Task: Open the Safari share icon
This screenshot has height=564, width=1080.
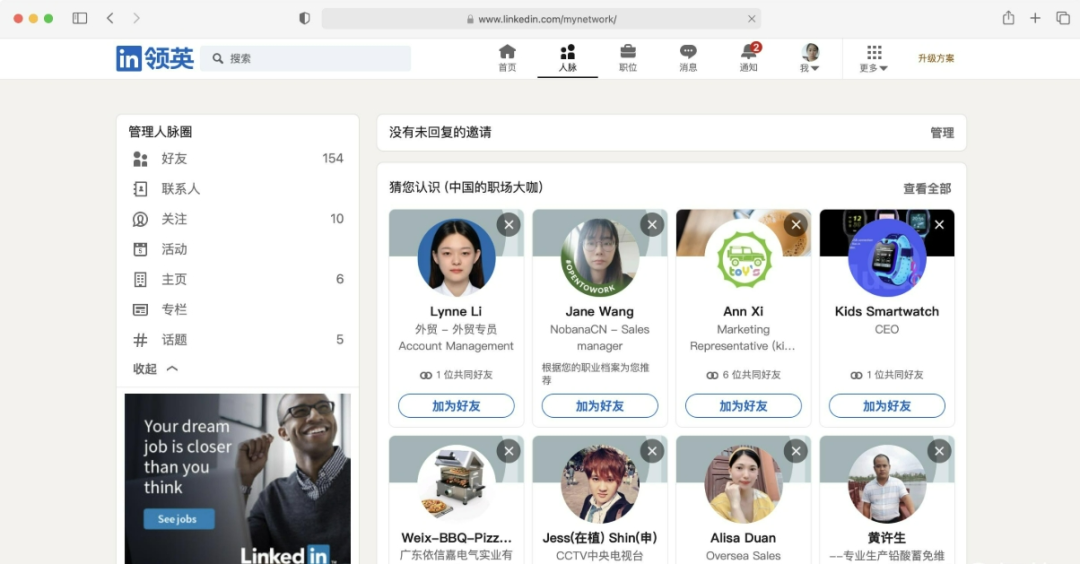Action: pyautogui.click(x=1008, y=18)
